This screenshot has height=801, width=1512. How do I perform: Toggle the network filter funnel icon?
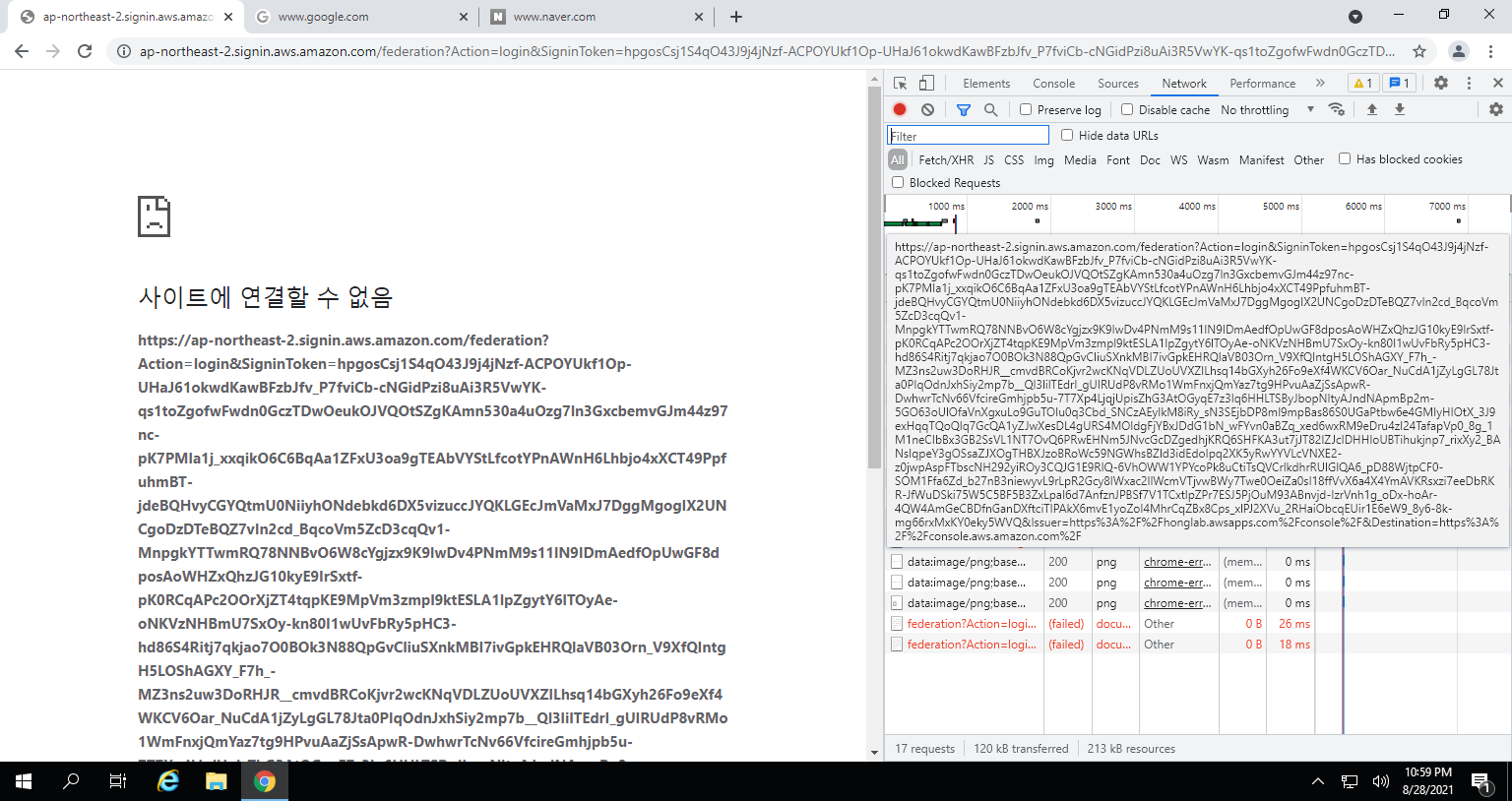964,109
